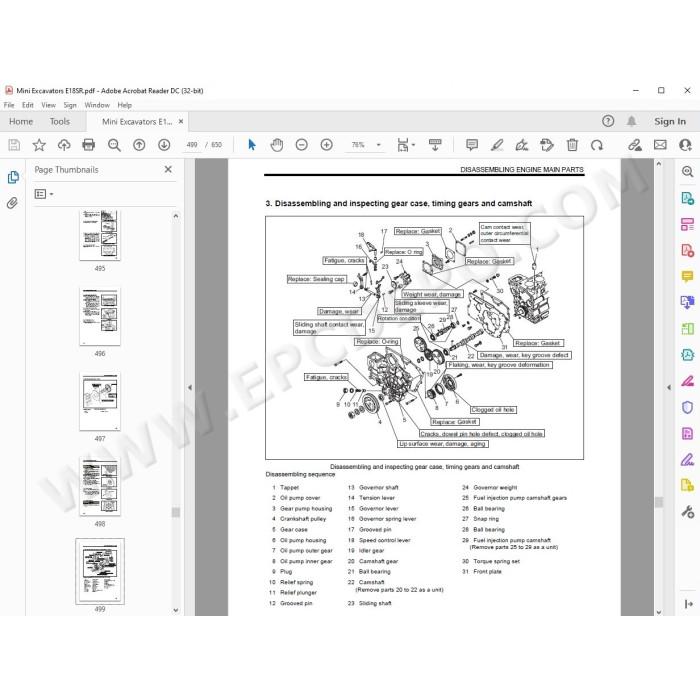Screen dimensions: 700x700
Task: Expand the right tools pane labels
Action: click(688, 604)
